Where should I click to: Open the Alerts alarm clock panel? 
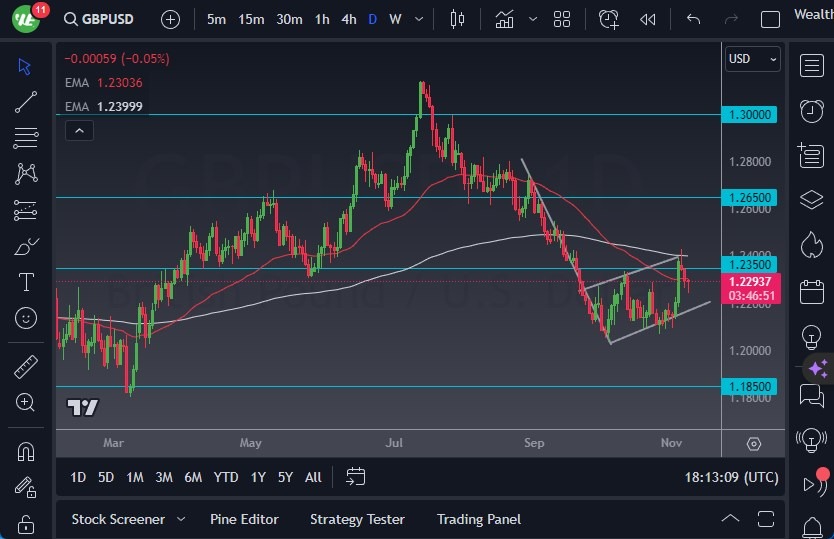pyautogui.click(x=811, y=110)
